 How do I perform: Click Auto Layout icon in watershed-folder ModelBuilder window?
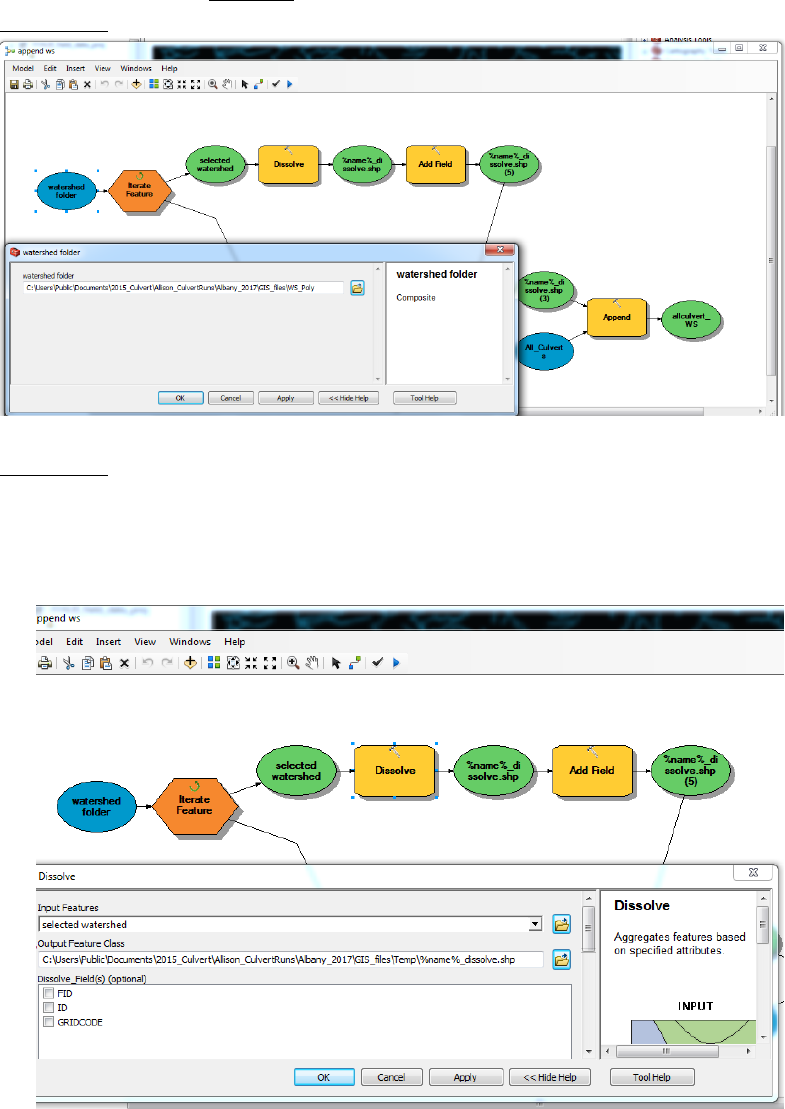(x=154, y=84)
